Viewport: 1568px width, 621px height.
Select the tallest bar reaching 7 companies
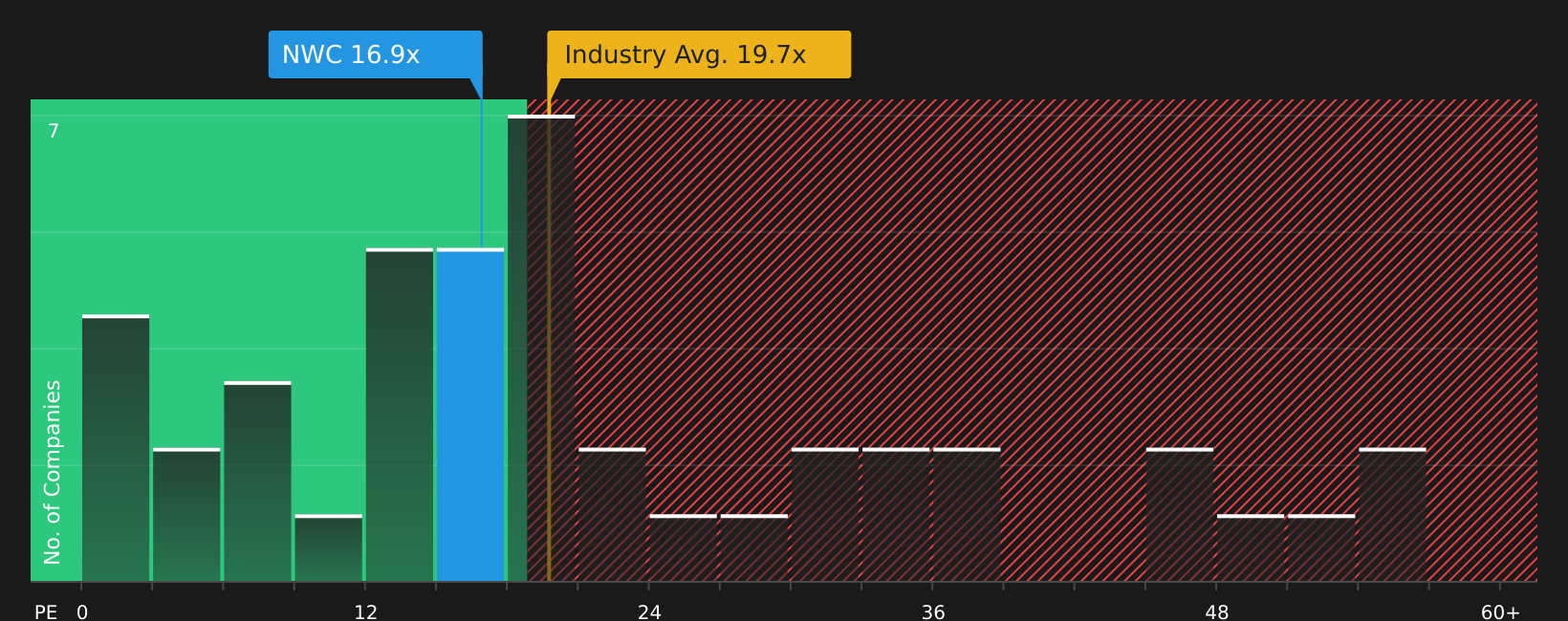(541, 348)
